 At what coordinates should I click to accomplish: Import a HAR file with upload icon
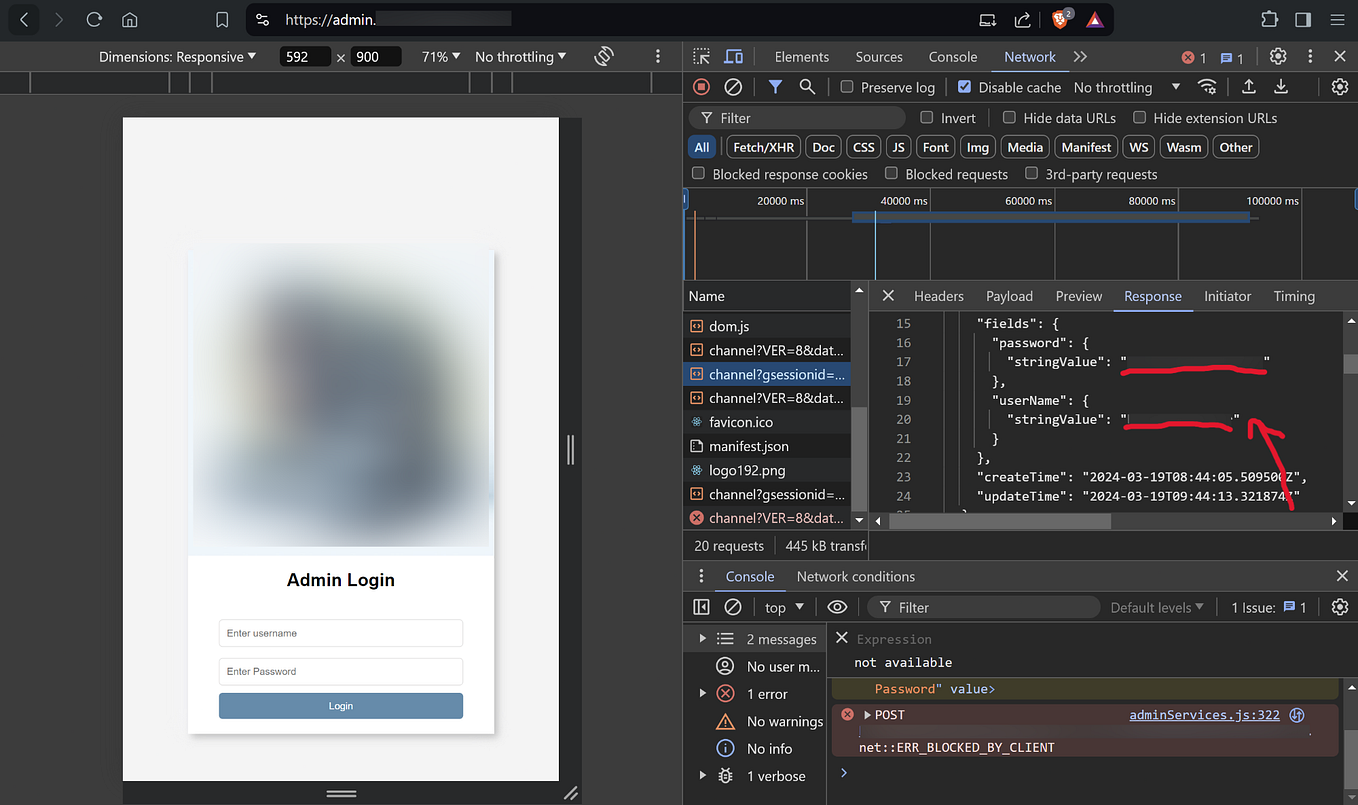tap(1249, 87)
